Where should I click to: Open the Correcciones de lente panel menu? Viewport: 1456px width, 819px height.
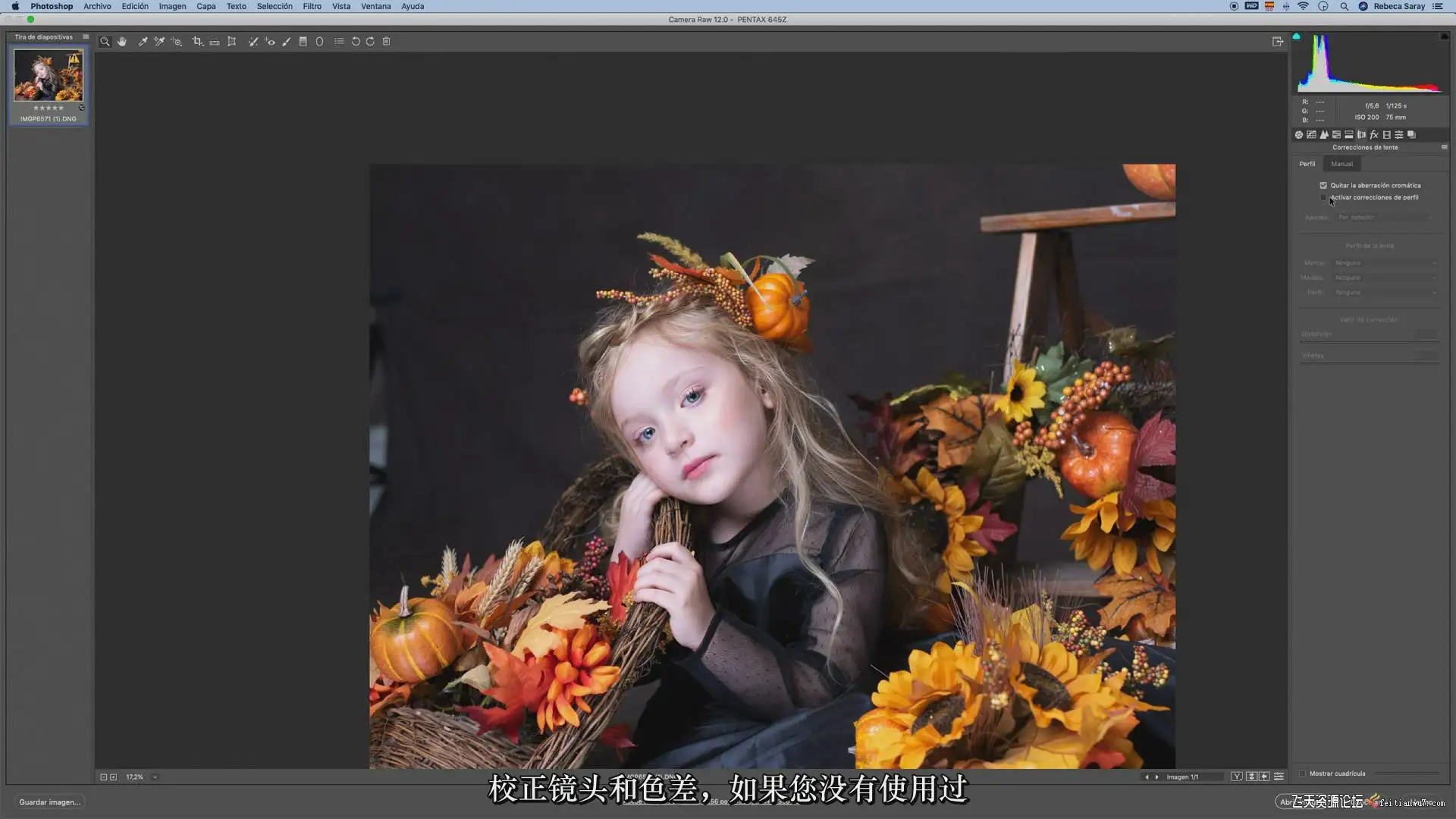pyautogui.click(x=1444, y=147)
